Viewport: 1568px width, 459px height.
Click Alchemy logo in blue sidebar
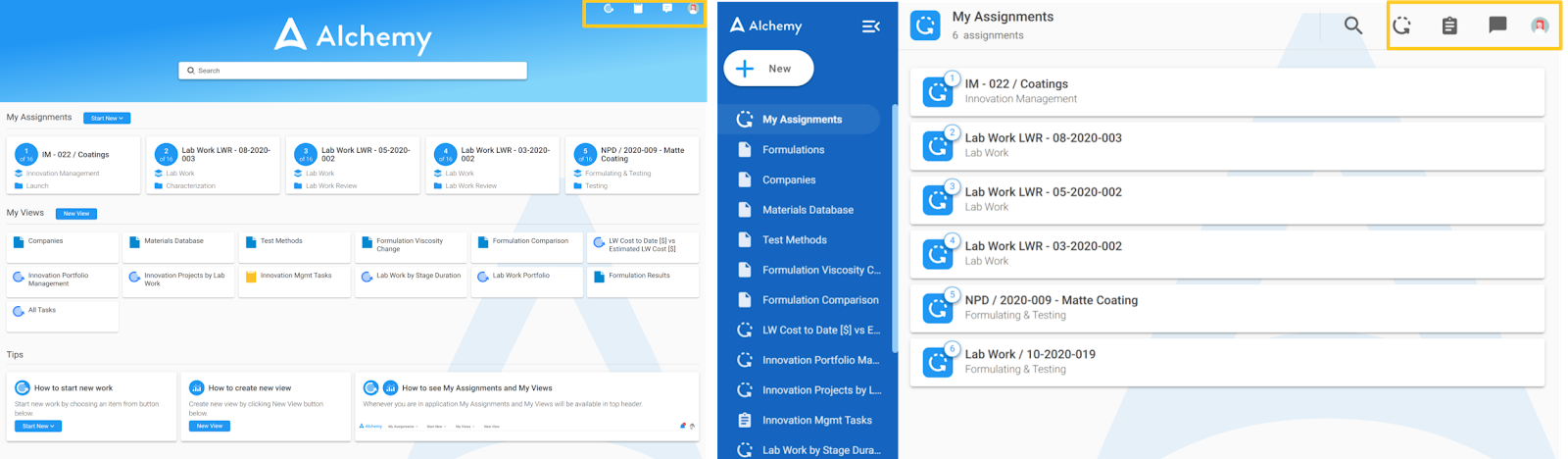(x=765, y=25)
